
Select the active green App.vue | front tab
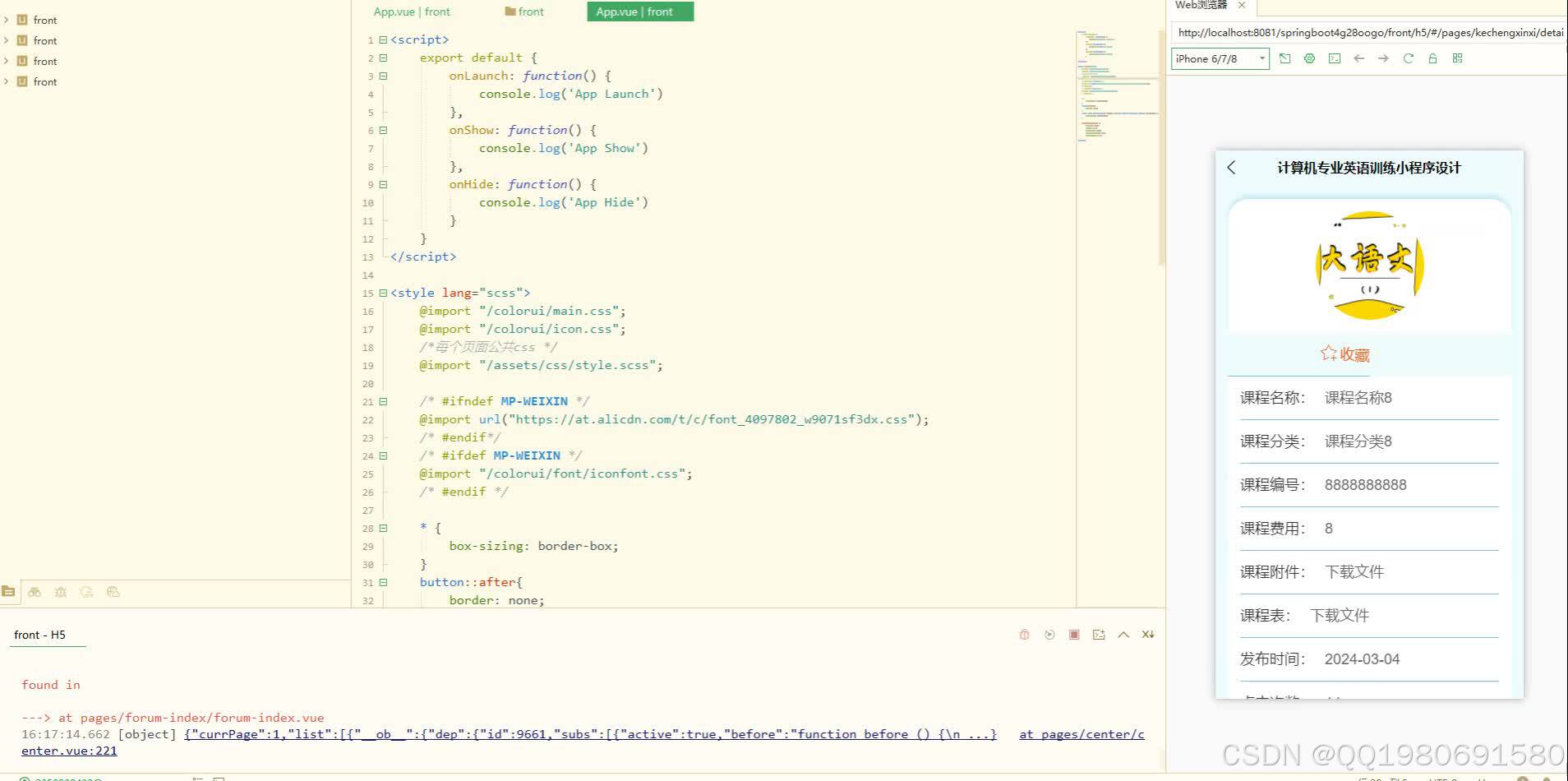[640, 12]
